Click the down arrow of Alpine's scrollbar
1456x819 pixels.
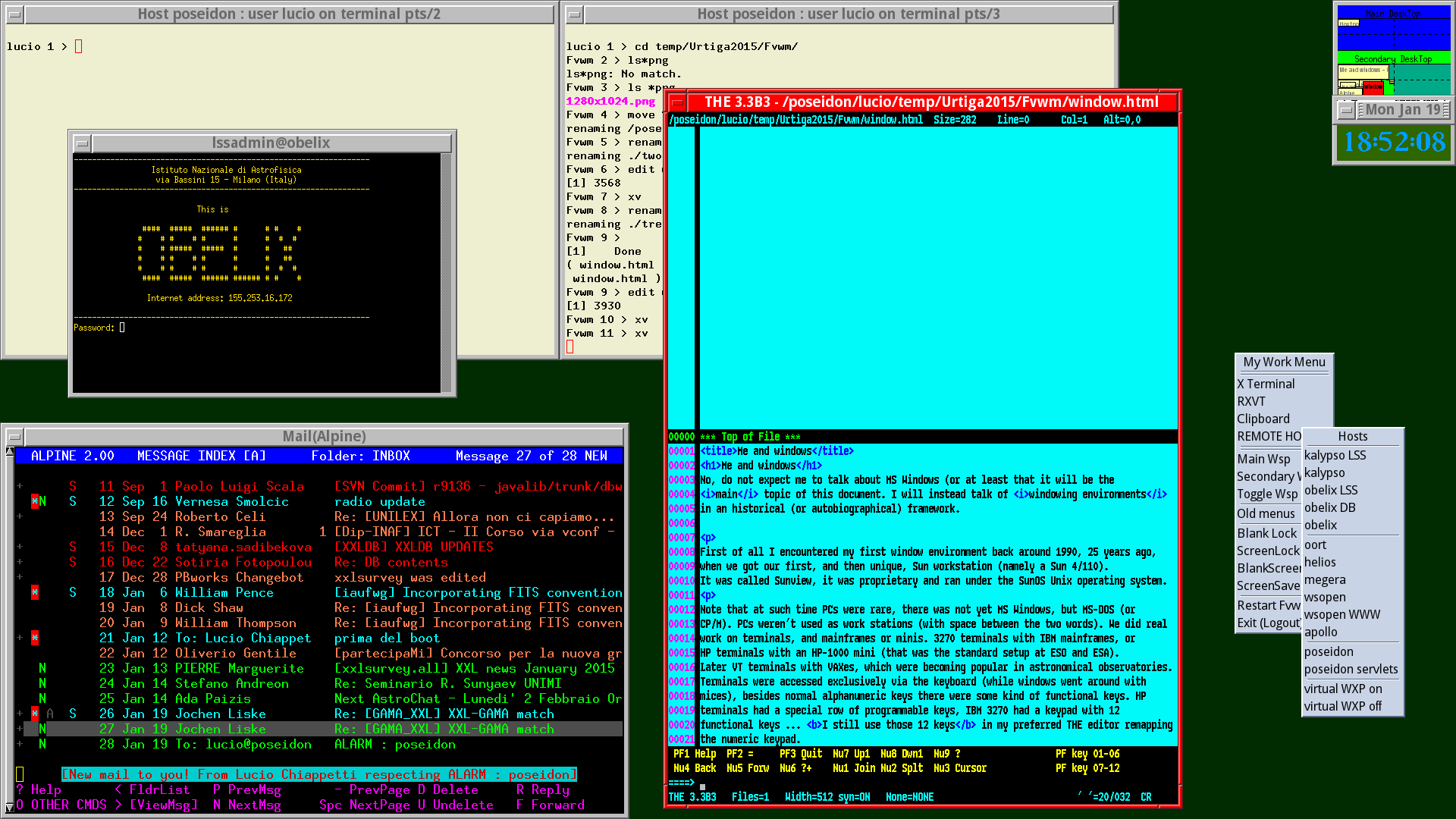click(10, 808)
